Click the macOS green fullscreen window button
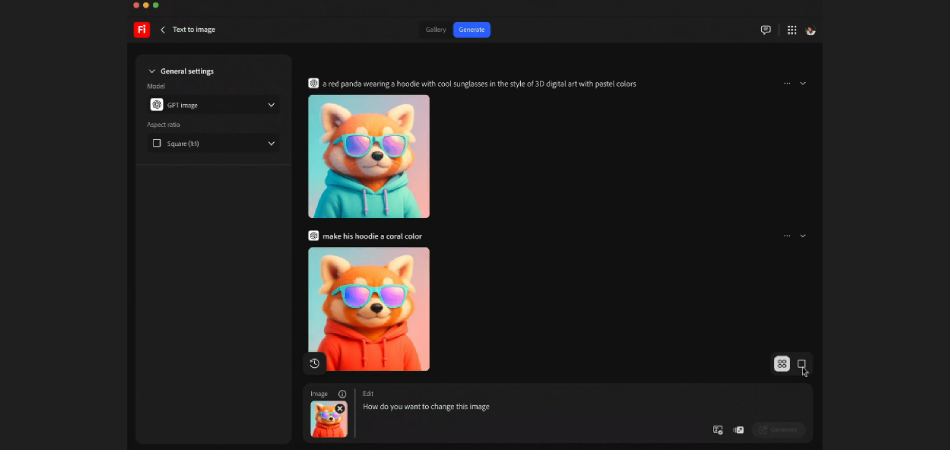 click(x=156, y=5)
